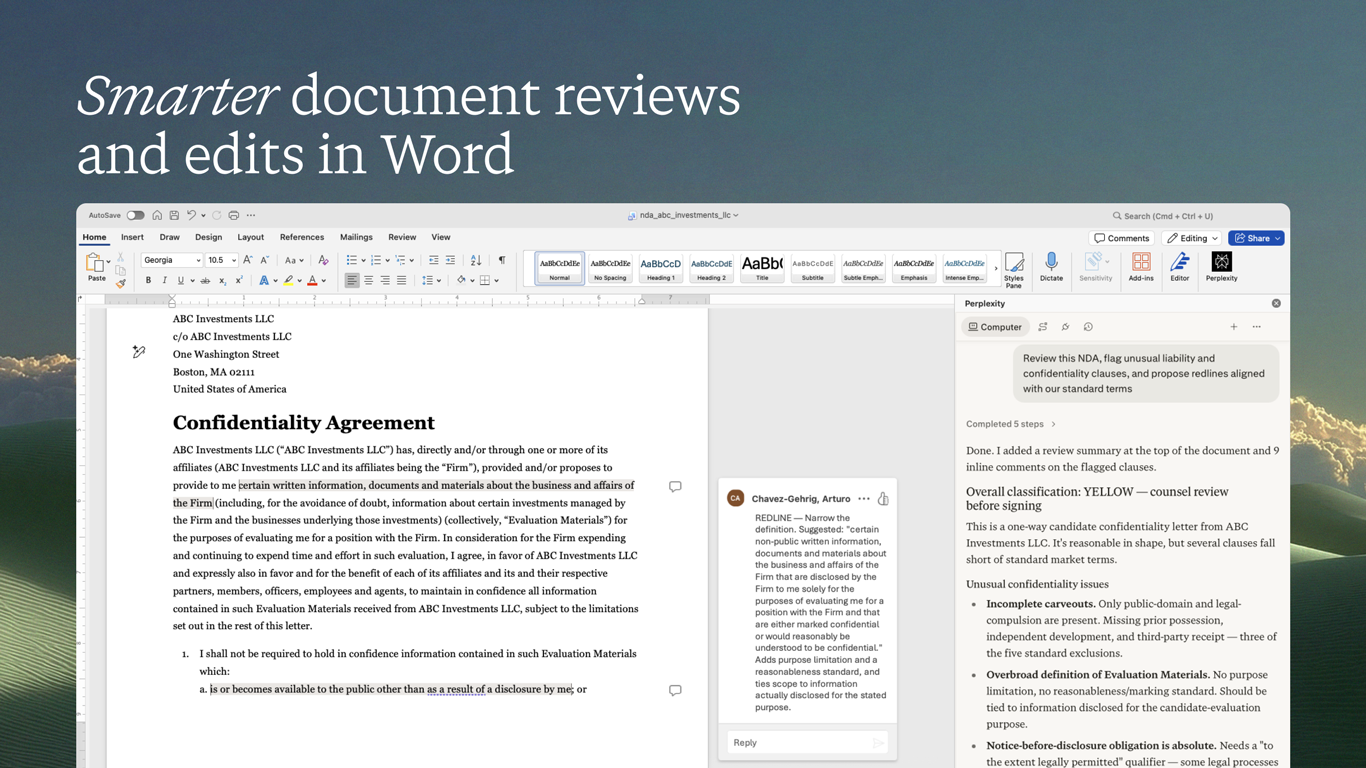The width and height of the screenshot is (1366, 768).
Task: Open Perplexity history clock icon
Action: [1088, 327]
